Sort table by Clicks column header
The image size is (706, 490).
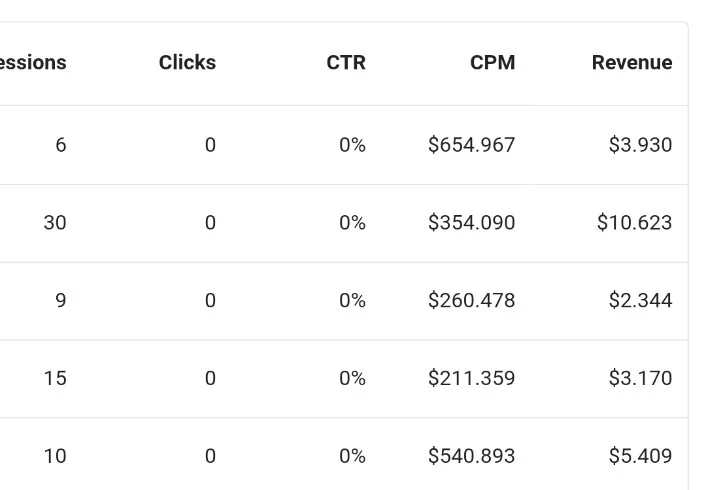tap(187, 63)
